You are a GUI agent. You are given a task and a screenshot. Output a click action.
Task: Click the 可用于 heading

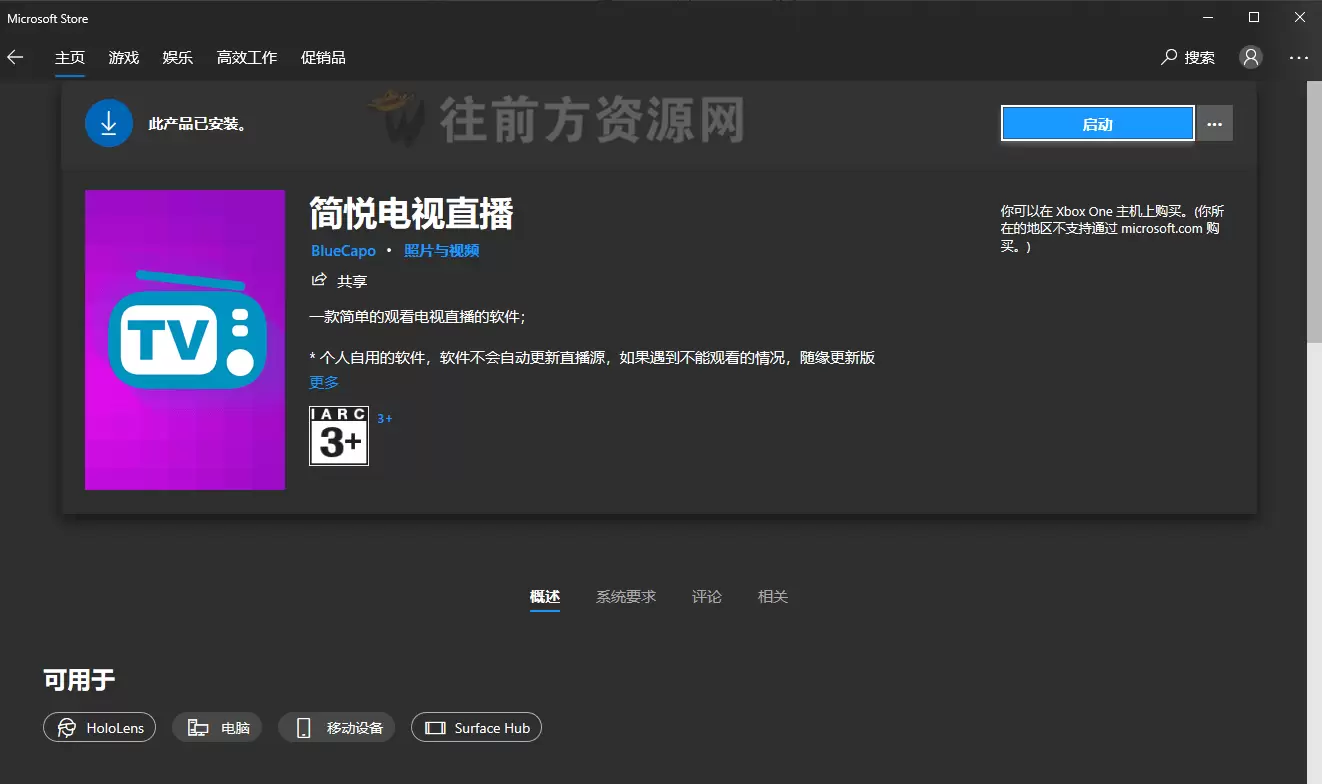pyautogui.click(x=79, y=681)
